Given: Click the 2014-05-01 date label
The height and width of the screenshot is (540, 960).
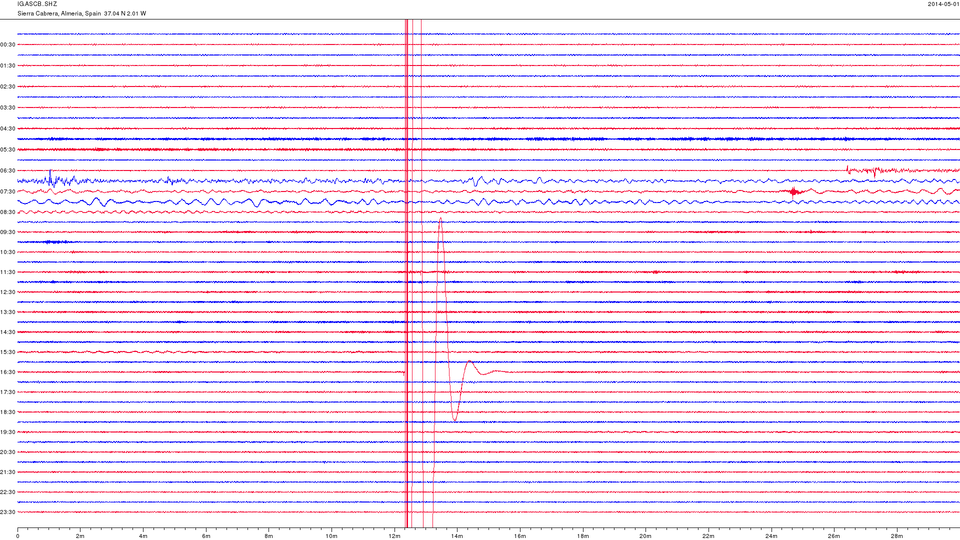Looking at the screenshot, I should pos(943,4).
